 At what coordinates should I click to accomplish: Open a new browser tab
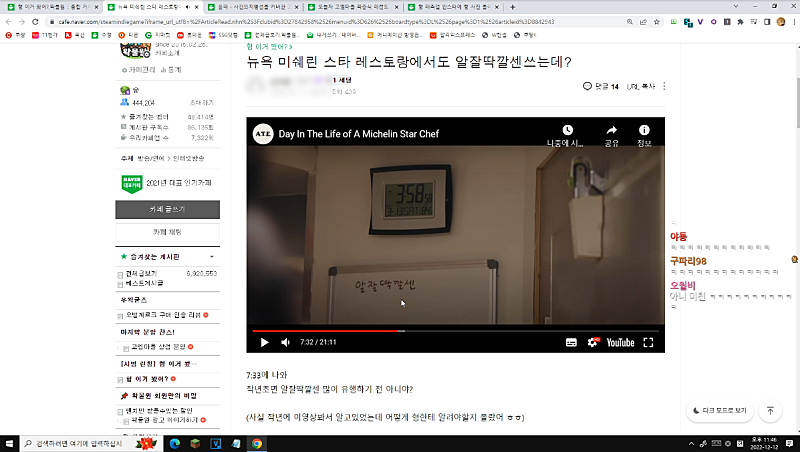click(512, 7)
